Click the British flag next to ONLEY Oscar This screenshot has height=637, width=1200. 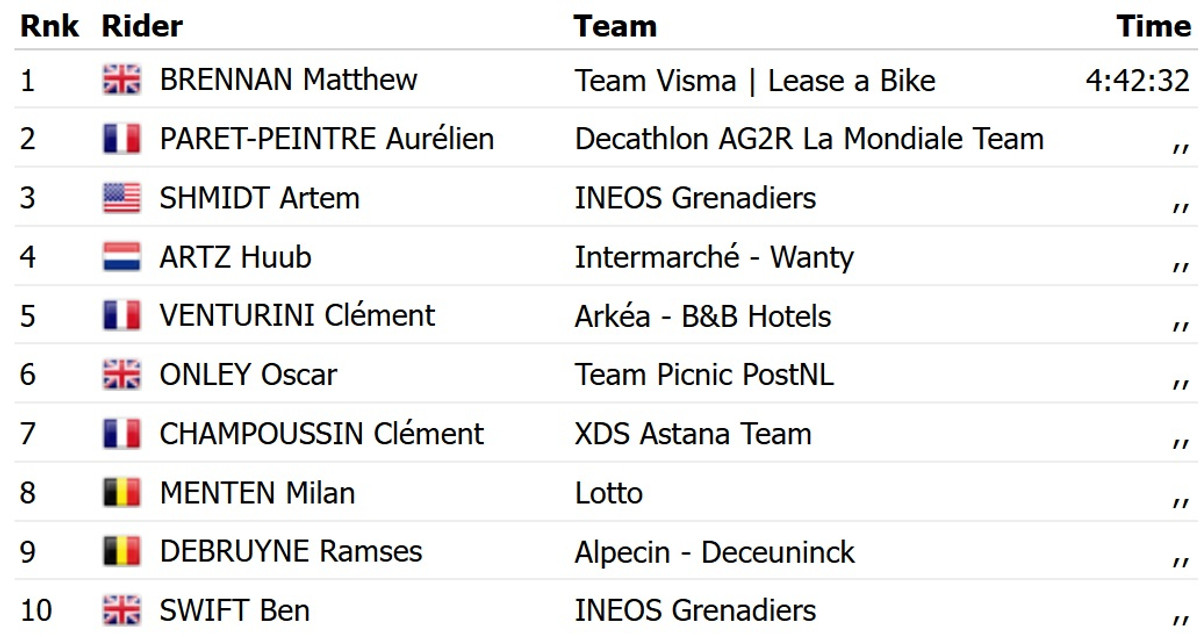click(121, 375)
